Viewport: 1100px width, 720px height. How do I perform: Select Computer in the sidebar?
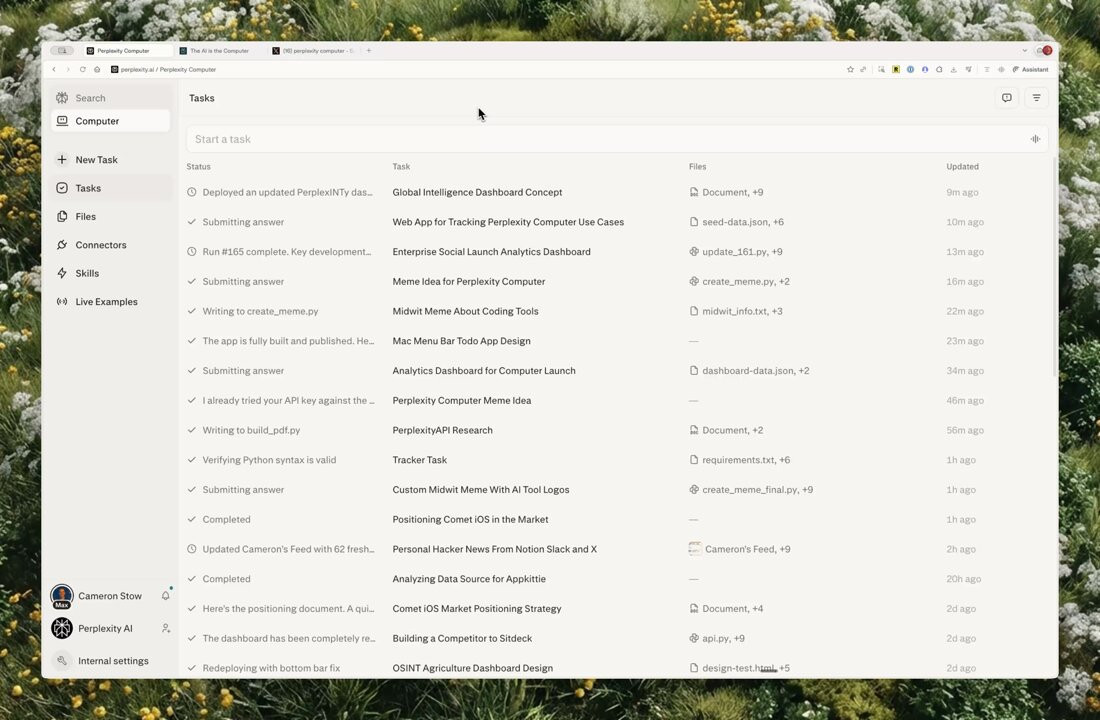coord(110,121)
